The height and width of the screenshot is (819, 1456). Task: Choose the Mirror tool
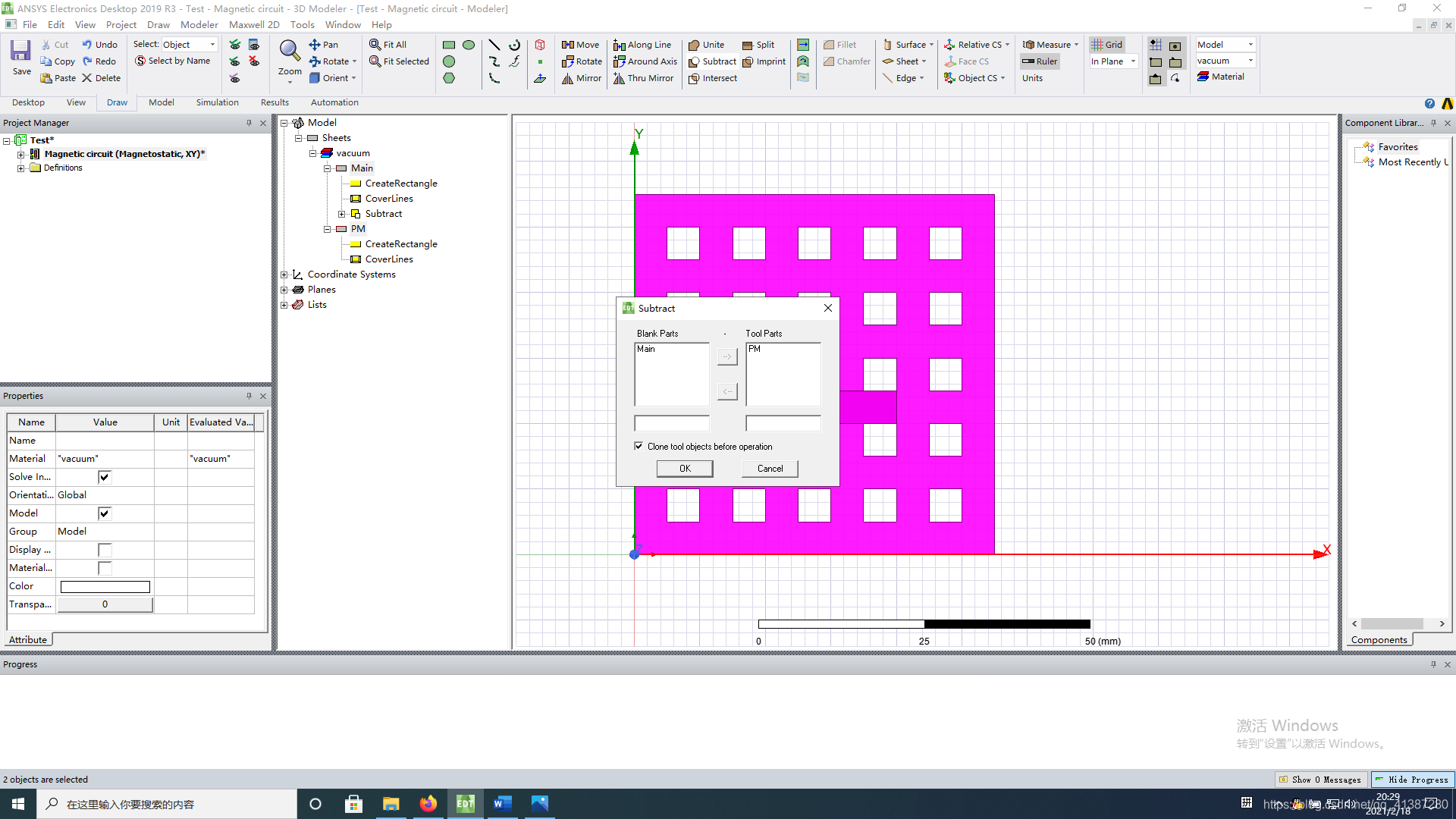point(582,78)
